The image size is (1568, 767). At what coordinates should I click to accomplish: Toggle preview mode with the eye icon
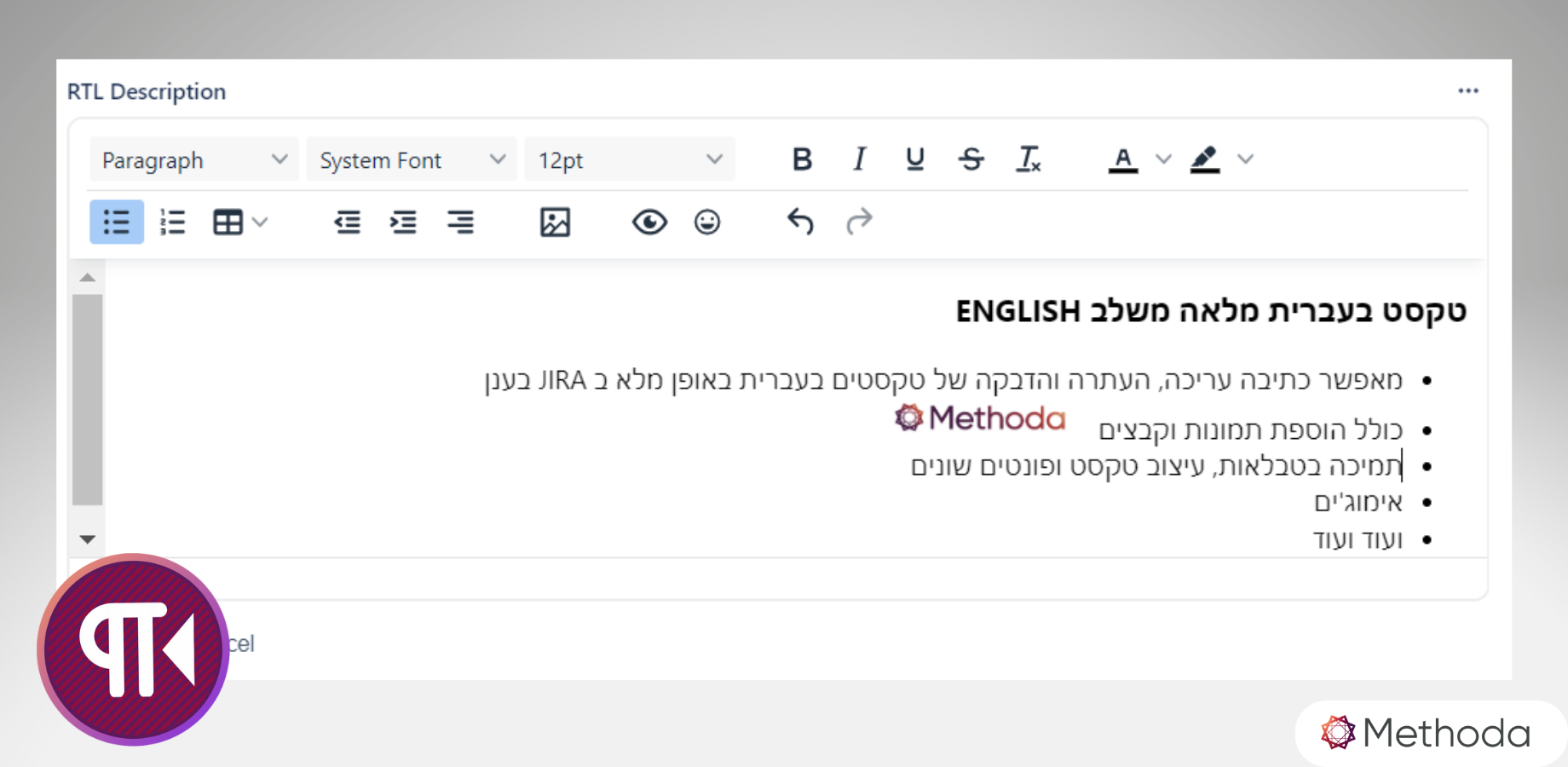tap(649, 222)
